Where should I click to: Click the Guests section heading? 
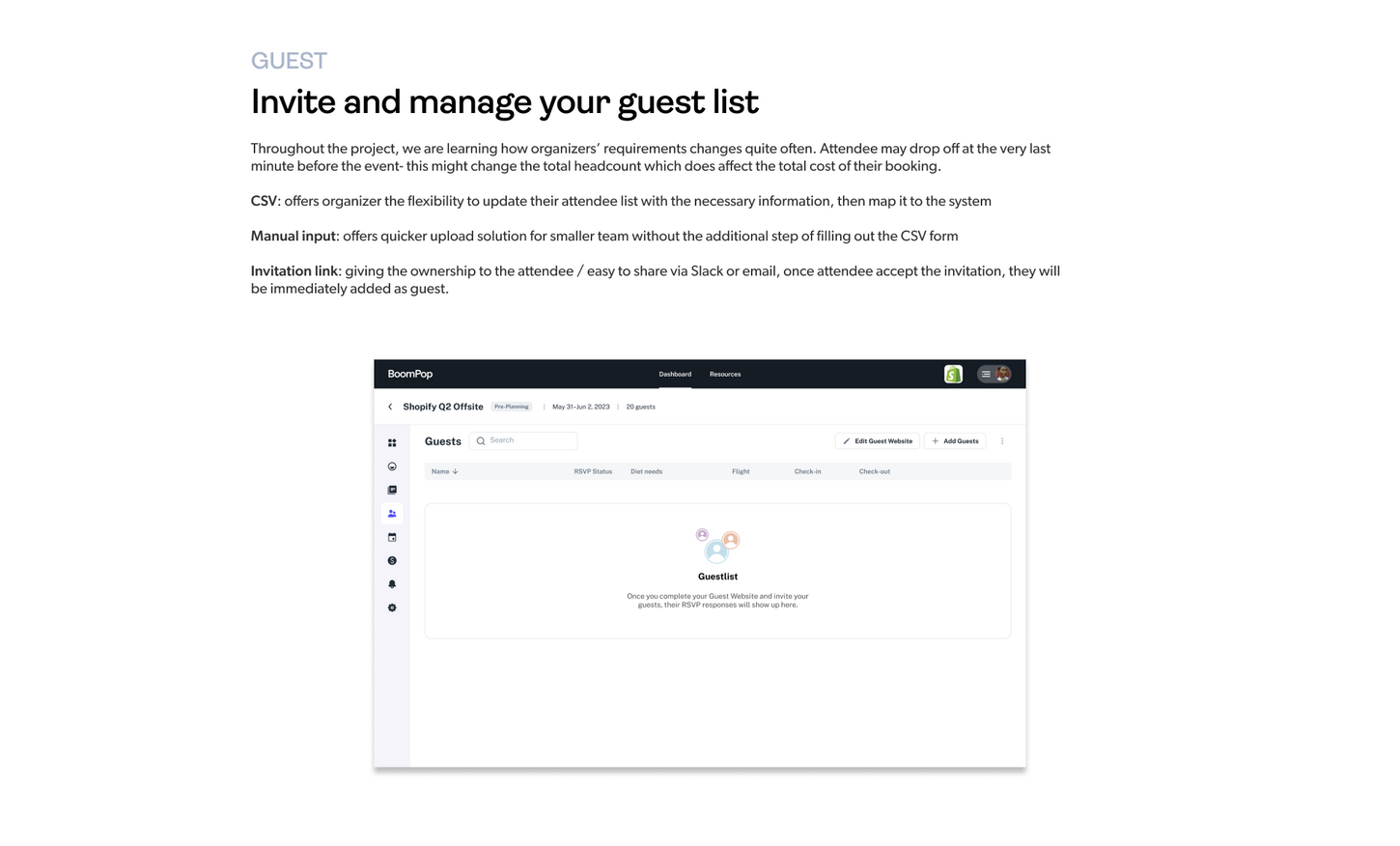tap(443, 441)
